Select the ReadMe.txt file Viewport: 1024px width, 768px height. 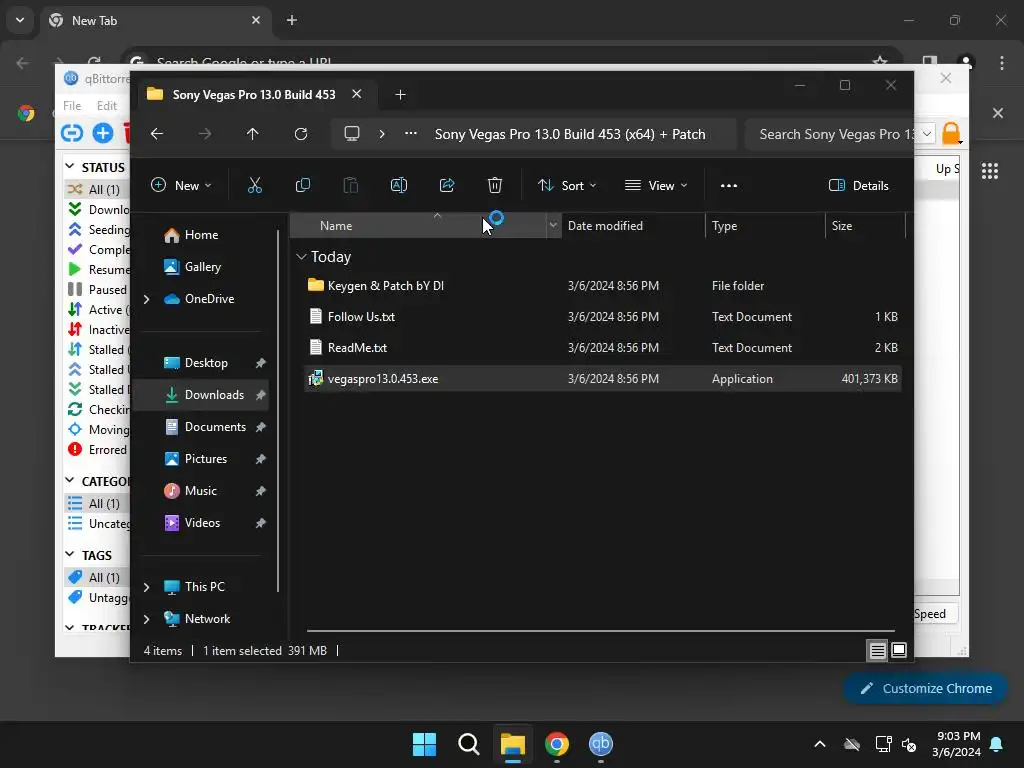click(x=602, y=347)
